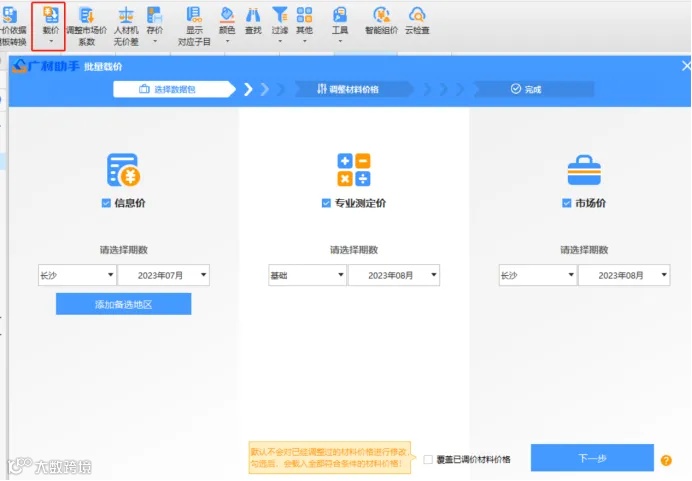Uncheck the 信息价 checkbox
Viewport: 692px width, 481px height.
click(106, 203)
